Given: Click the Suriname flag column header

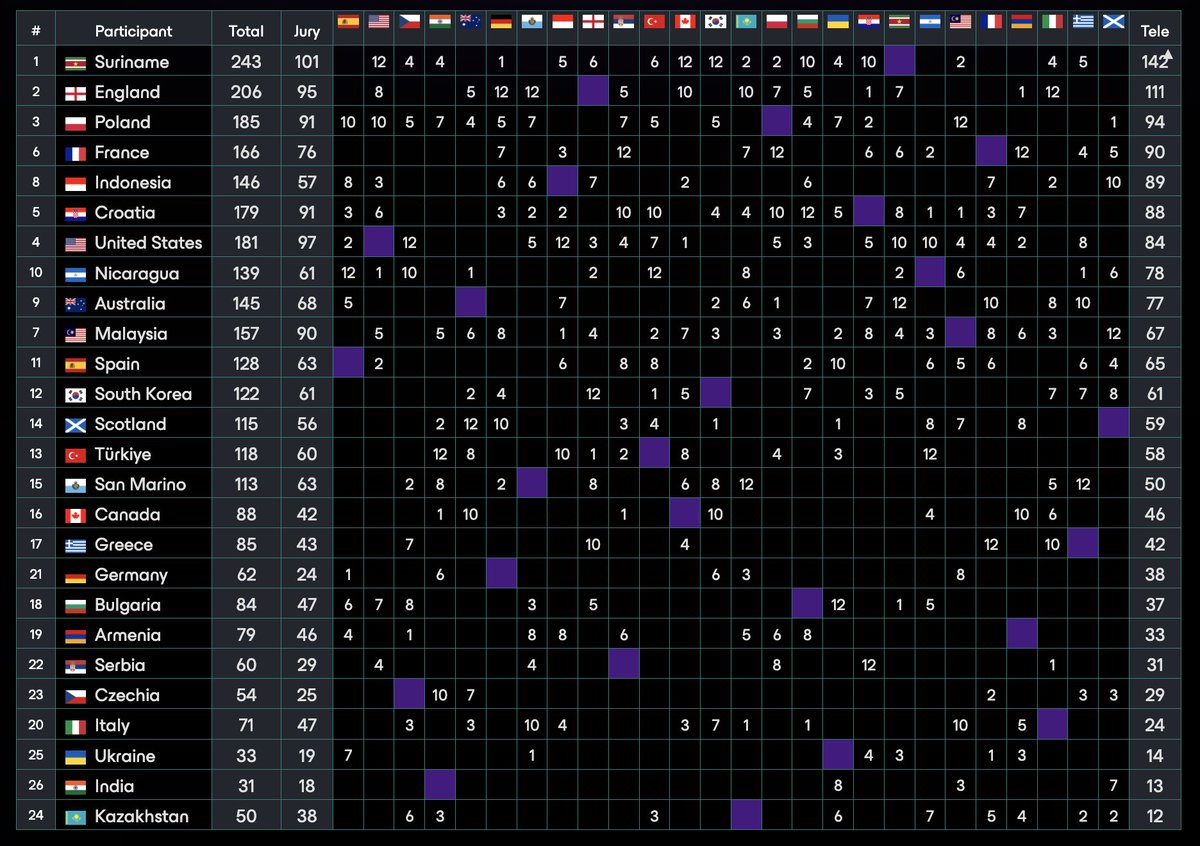Looking at the screenshot, I should [899, 21].
